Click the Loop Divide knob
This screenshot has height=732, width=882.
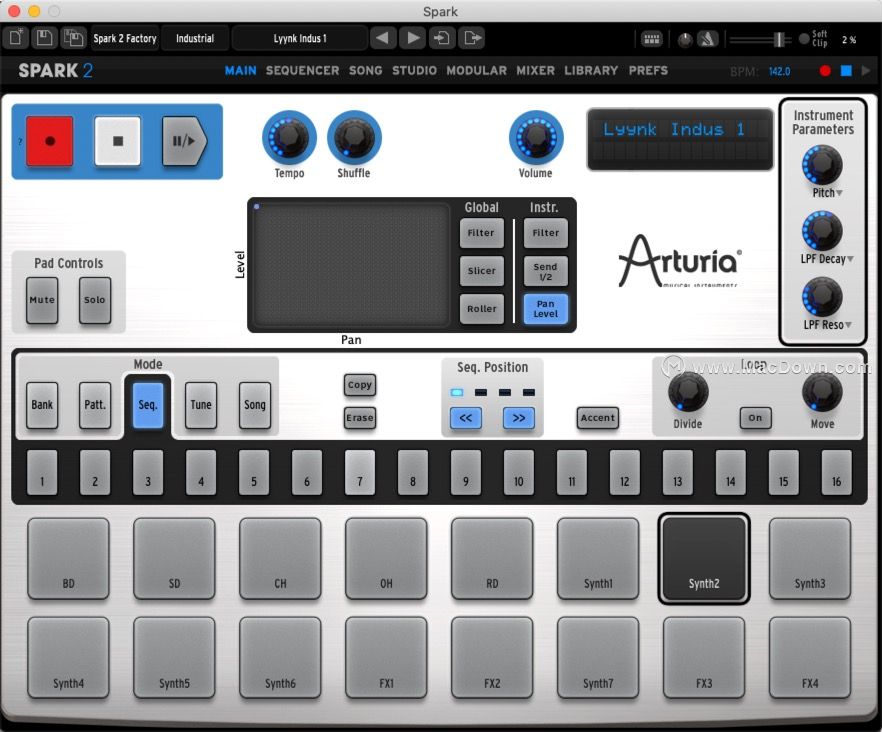click(x=688, y=392)
